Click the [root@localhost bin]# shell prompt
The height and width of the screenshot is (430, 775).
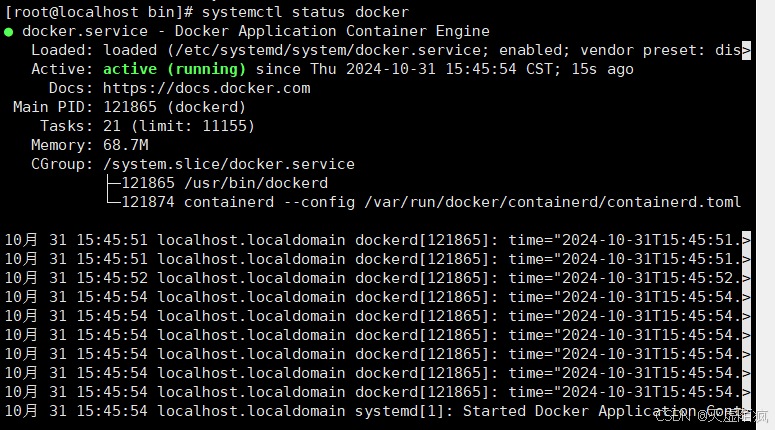pyautogui.click(x=99, y=12)
